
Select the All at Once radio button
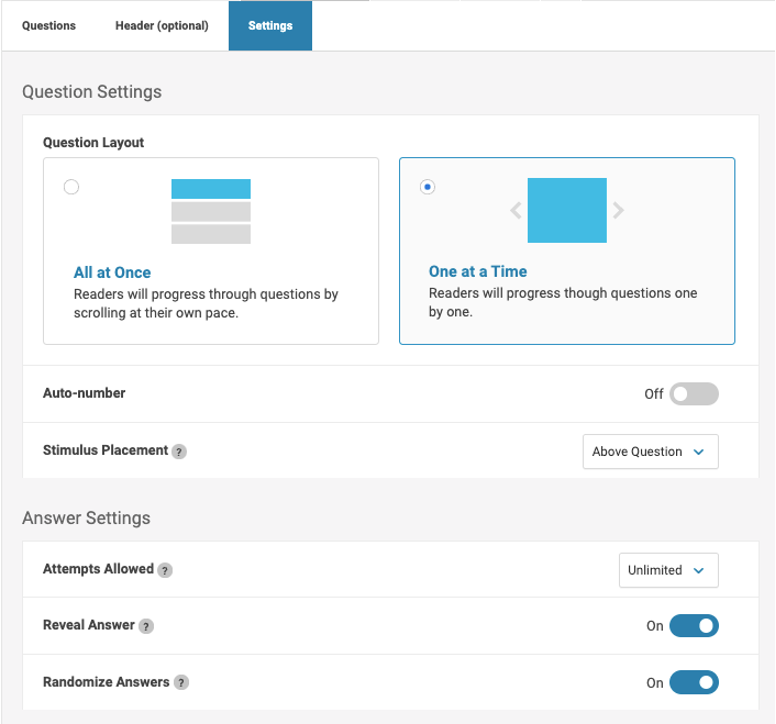click(71, 187)
